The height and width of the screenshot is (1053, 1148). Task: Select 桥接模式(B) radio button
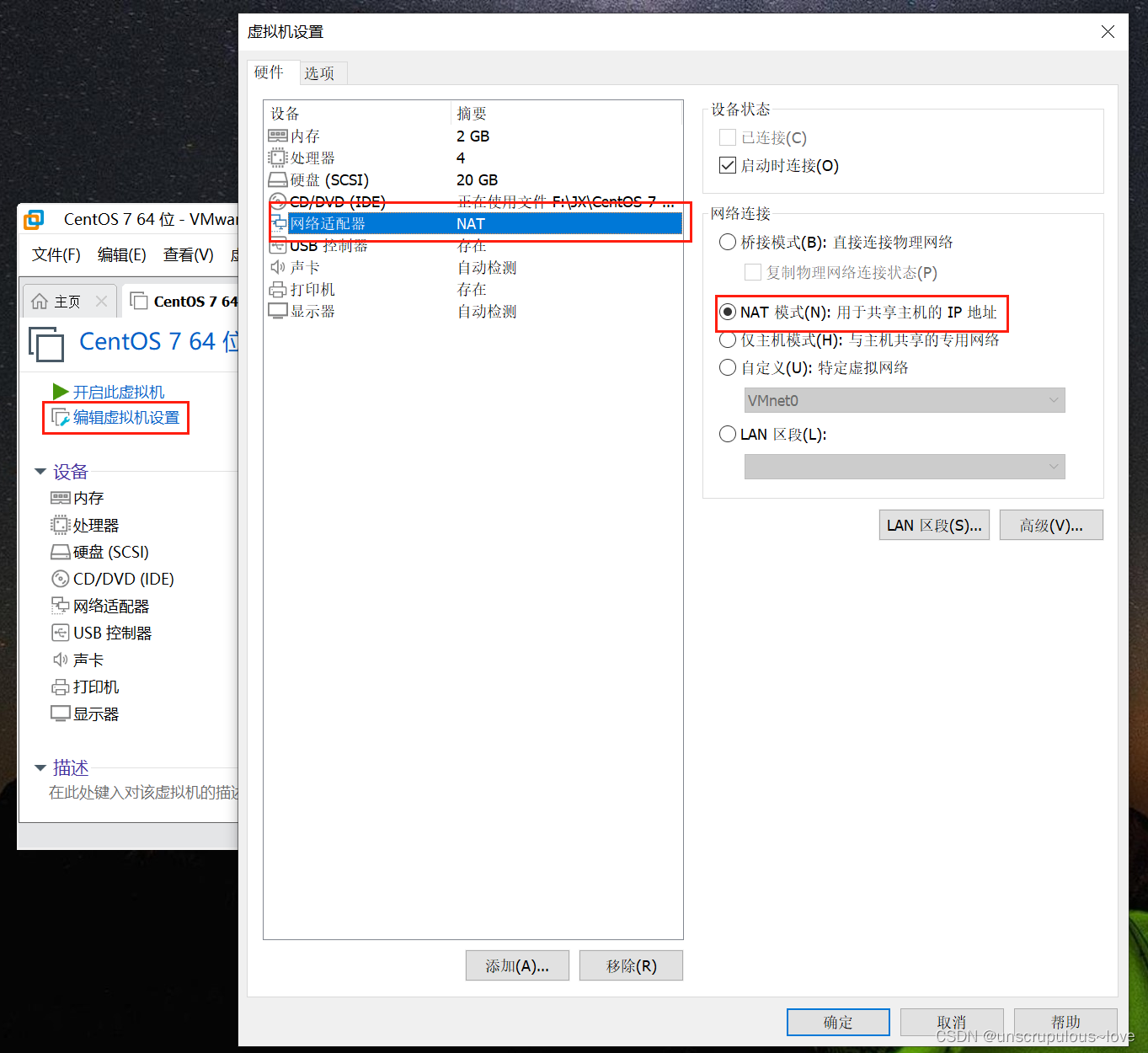tap(728, 242)
